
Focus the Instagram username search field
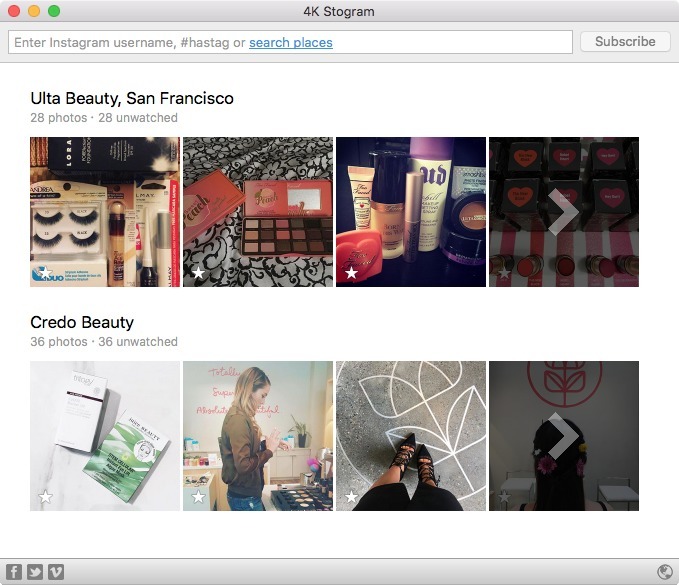tap(290, 42)
